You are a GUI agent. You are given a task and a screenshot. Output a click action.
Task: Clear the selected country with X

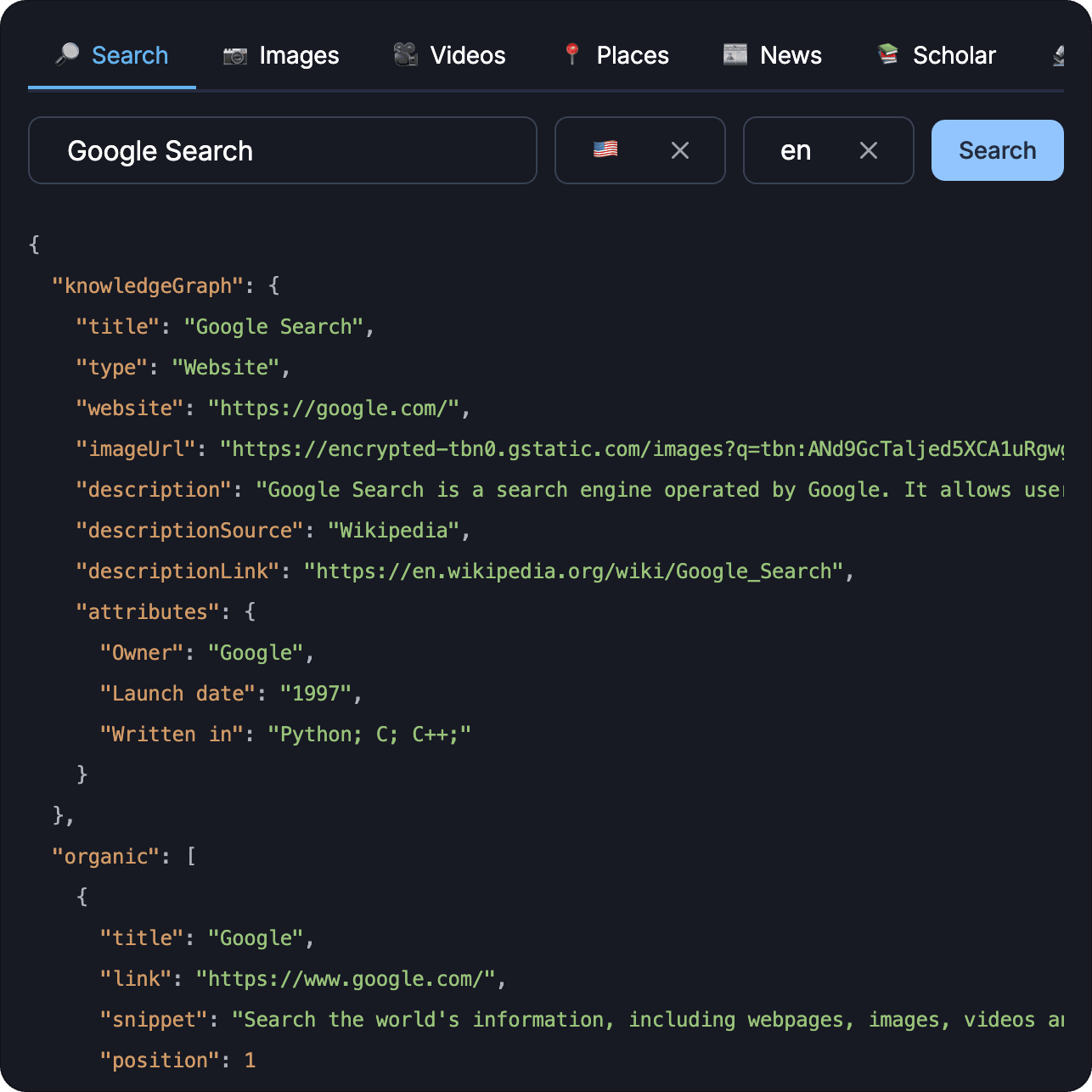pyautogui.click(x=680, y=150)
